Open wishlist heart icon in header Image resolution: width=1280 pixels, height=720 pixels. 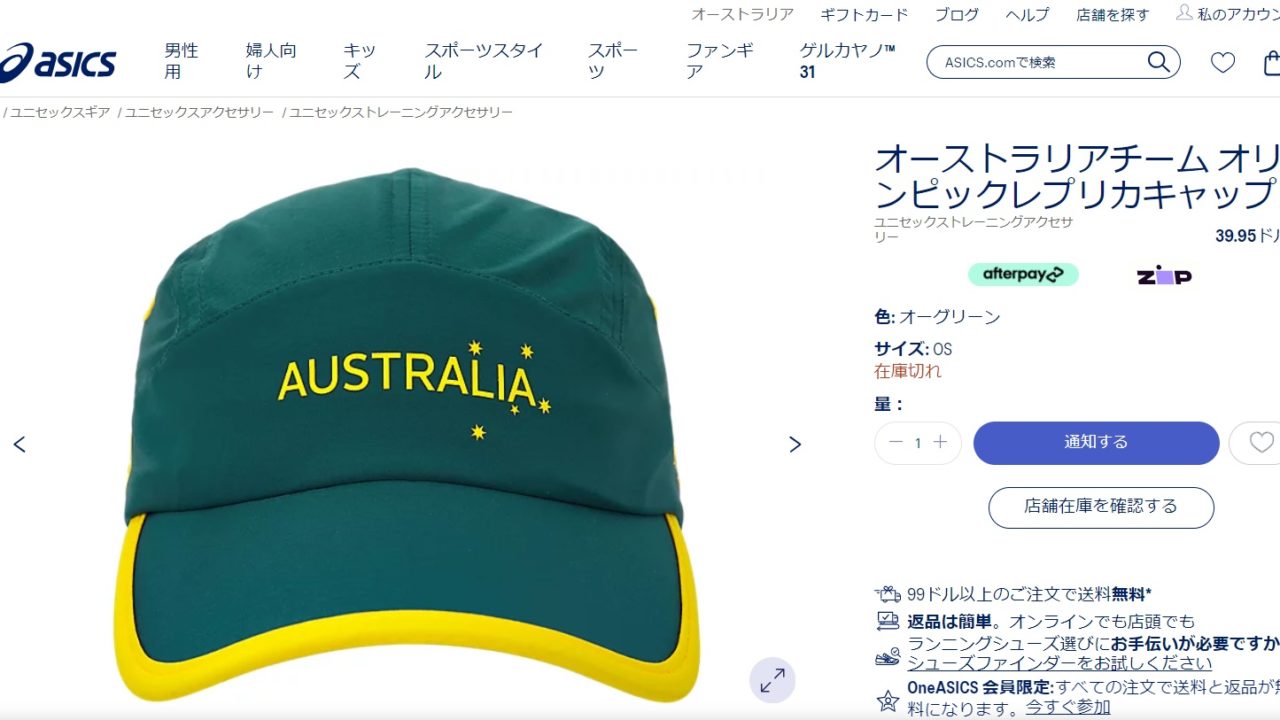pos(1223,63)
